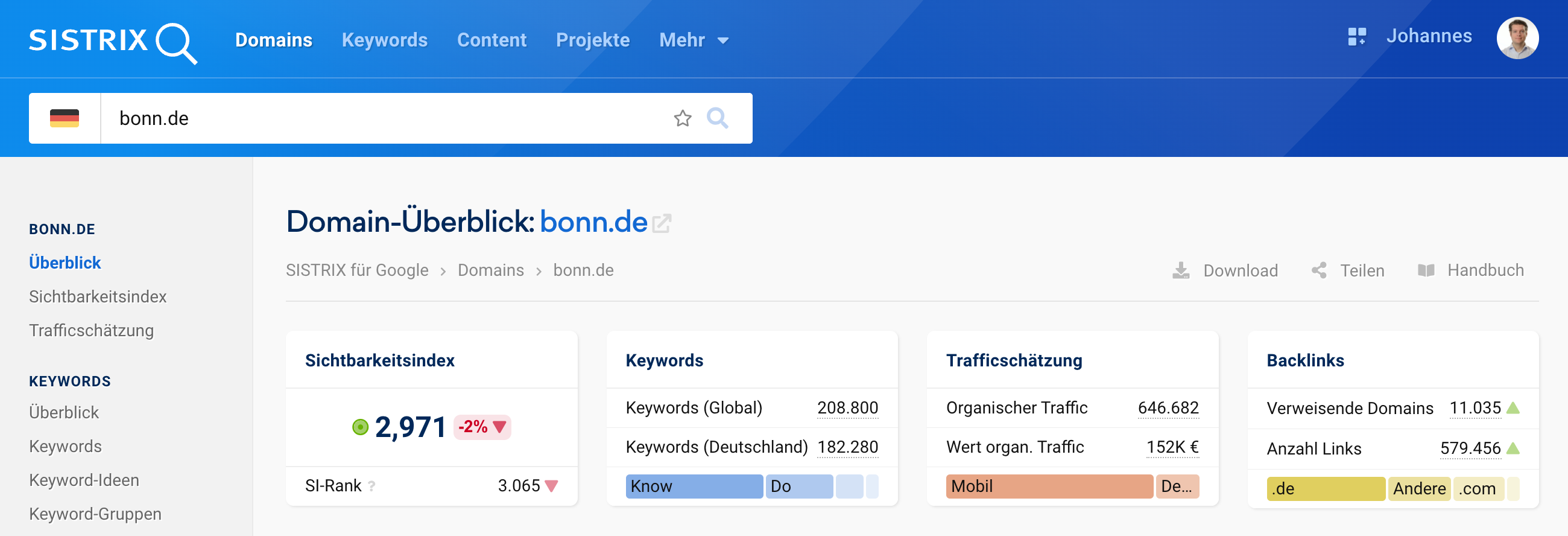Open the Content navigation tab
Image resolution: width=1568 pixels, height=536 pixels.
[x=492, y=40]
